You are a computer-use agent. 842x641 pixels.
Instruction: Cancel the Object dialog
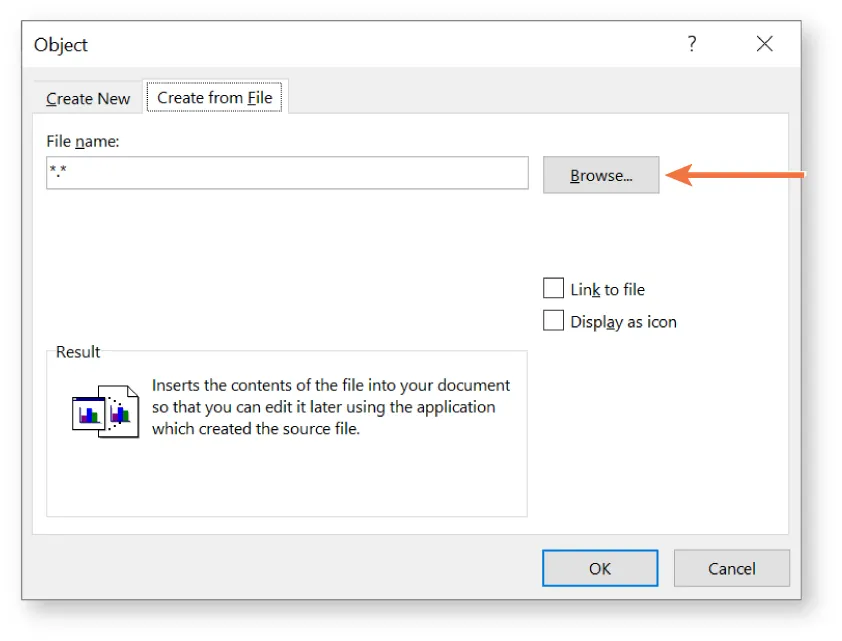pyautogui.click(x=732, y=568)
